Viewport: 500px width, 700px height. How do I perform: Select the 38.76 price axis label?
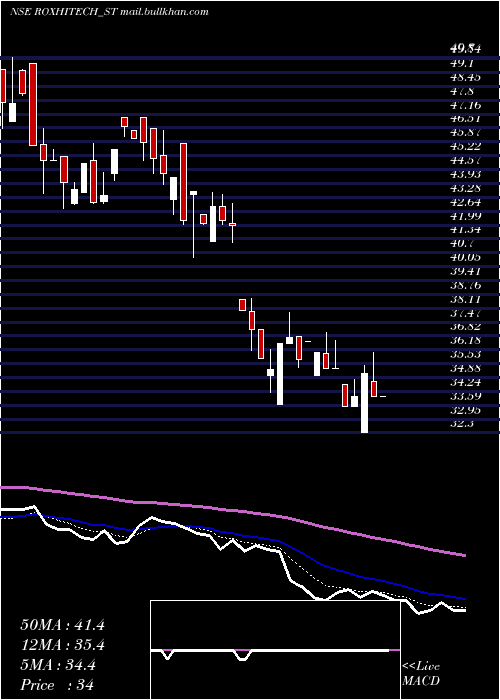[465, 285]
